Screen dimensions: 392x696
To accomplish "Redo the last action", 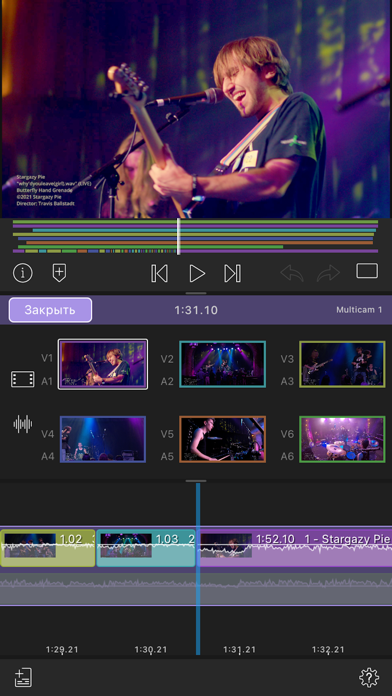I will 328,273.
